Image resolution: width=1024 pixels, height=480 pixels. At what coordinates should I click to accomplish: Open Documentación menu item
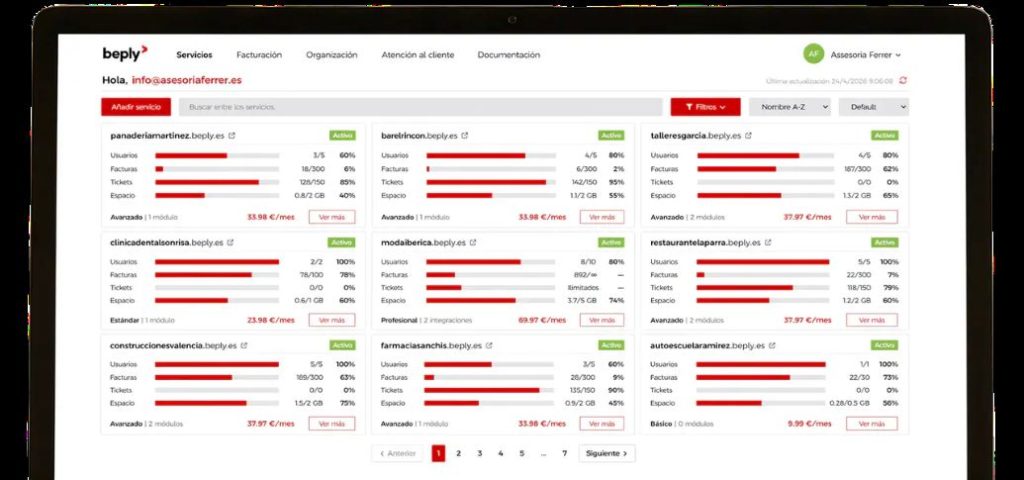[x=509, y=55]
